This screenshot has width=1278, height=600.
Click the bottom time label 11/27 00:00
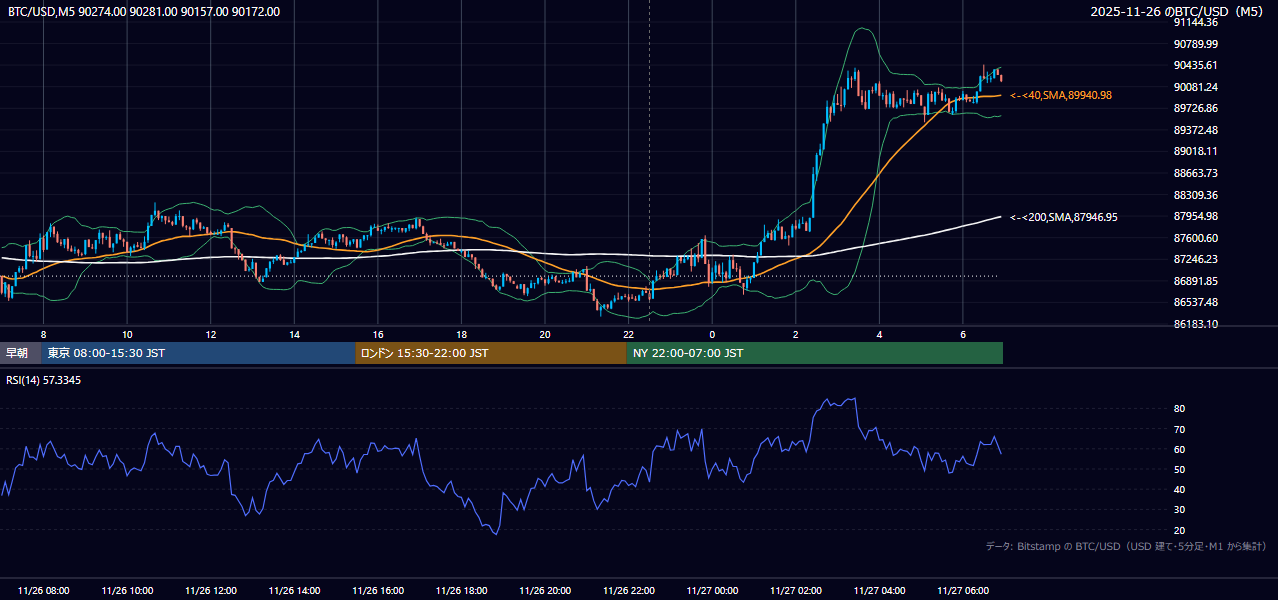pyautogui.click(x=712, y=591)
